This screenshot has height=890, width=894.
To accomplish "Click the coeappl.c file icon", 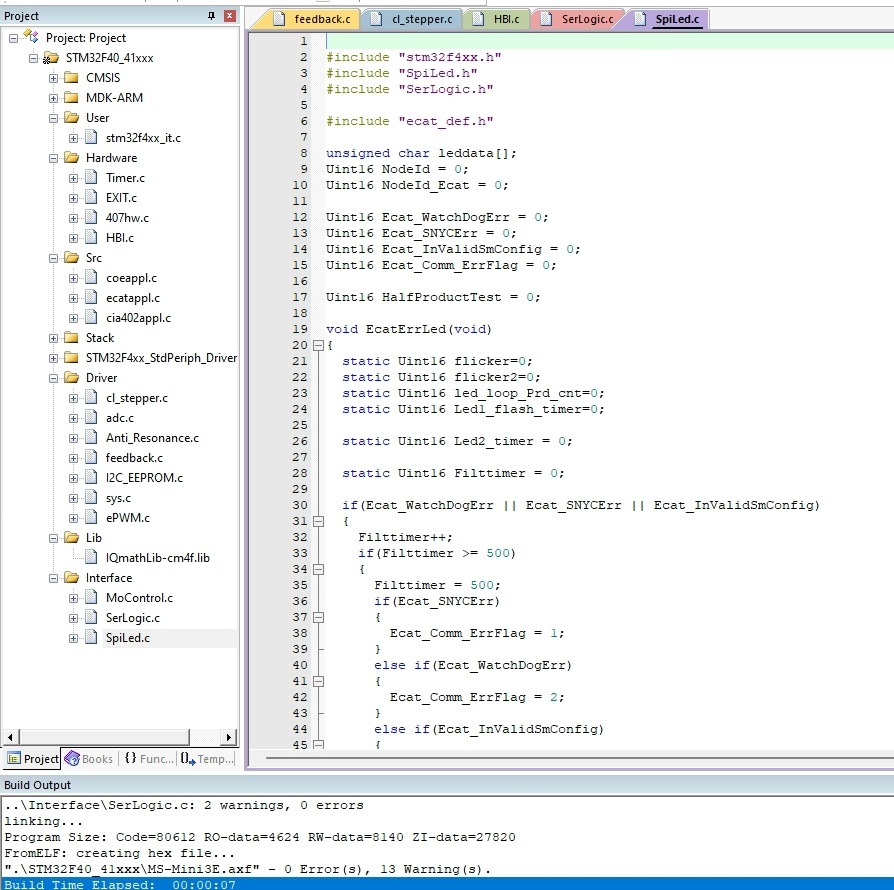I will tap(91, 278).
